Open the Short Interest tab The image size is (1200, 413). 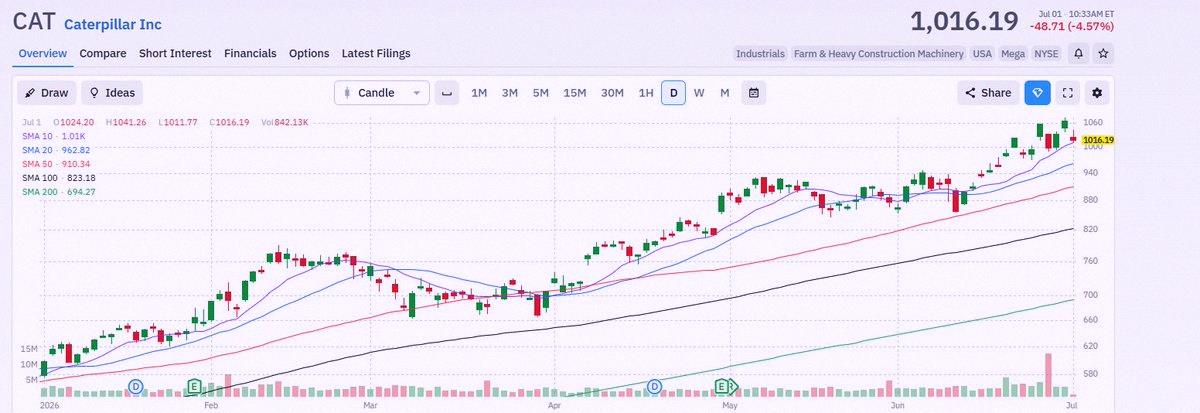pos(175,53)
